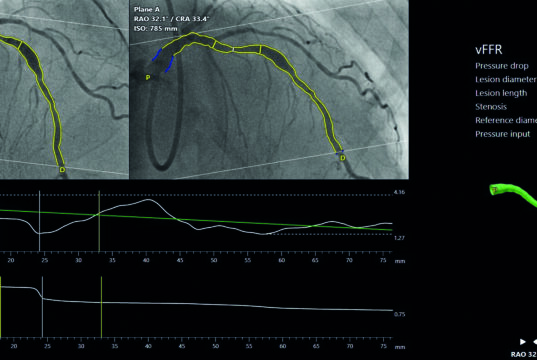The image size is (537, 360).
Task: Select the yellow marker line in the 4.16 diameter graph
Action: [99, 221]
